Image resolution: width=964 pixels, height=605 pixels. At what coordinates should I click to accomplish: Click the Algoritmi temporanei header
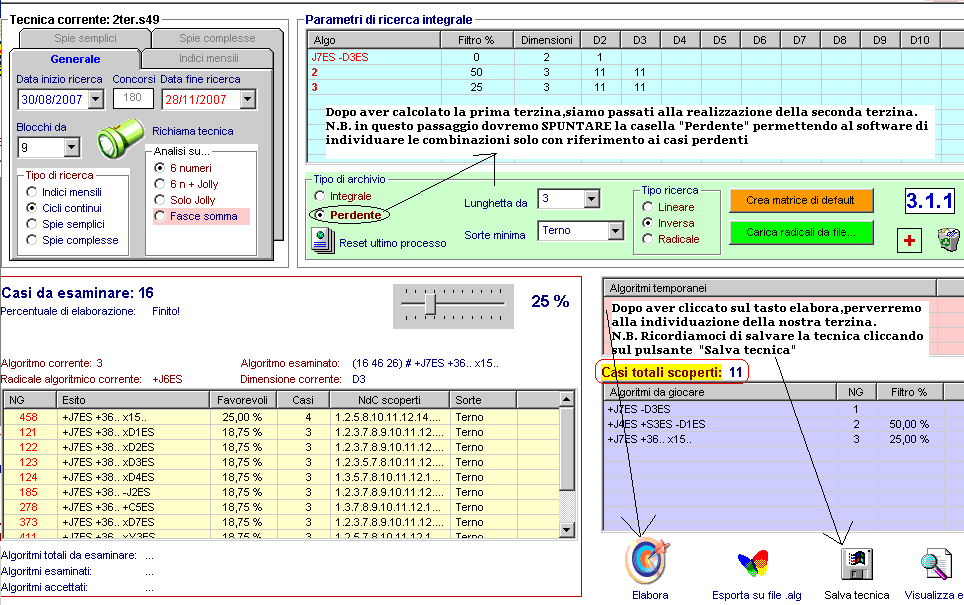click(x=769, y=288)
